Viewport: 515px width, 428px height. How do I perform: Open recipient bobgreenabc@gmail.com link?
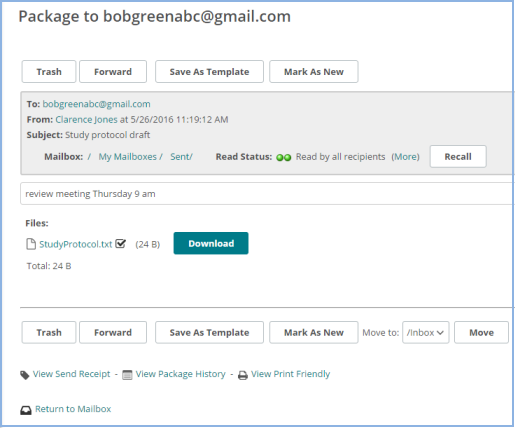click(x=96, y=104)
